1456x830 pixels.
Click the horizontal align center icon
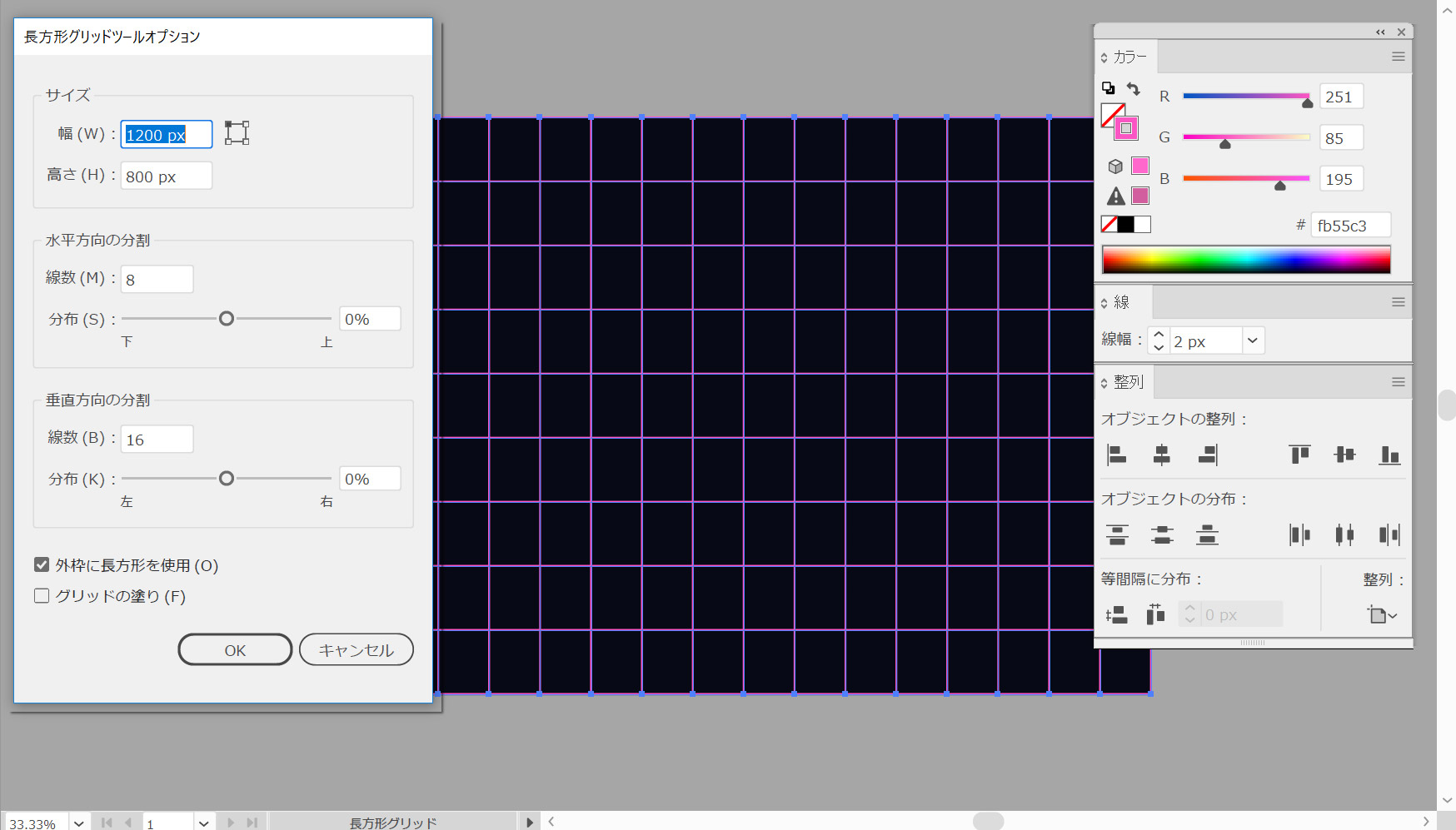(1161, 455)
